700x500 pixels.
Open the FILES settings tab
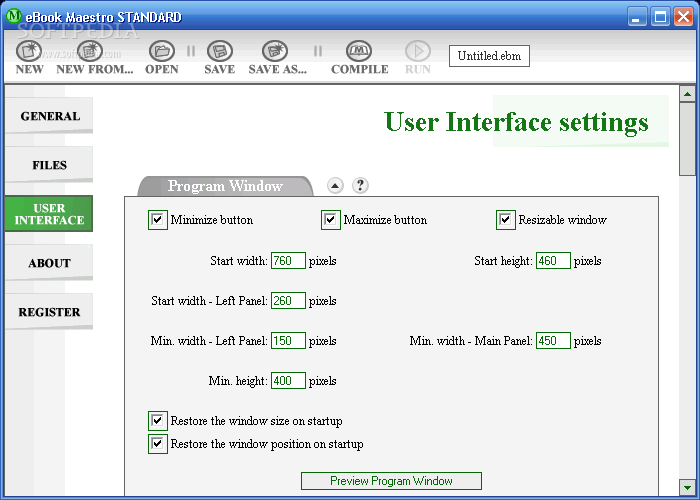tap(50, 165)
